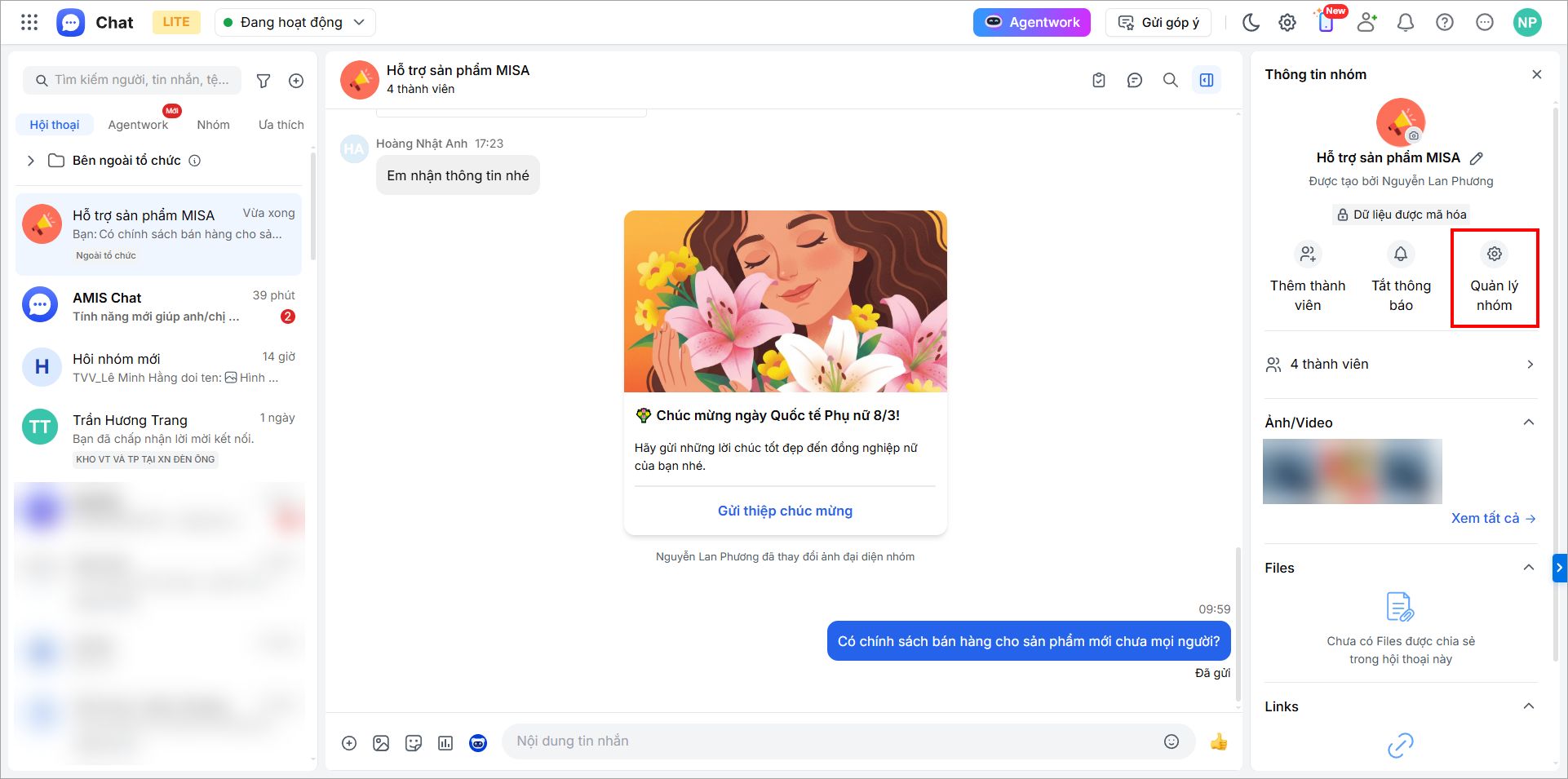This screenshot has height=779, width=1568.
Task: Click the blue assistant bot icon in composer
Action: (x=478, y=742)
